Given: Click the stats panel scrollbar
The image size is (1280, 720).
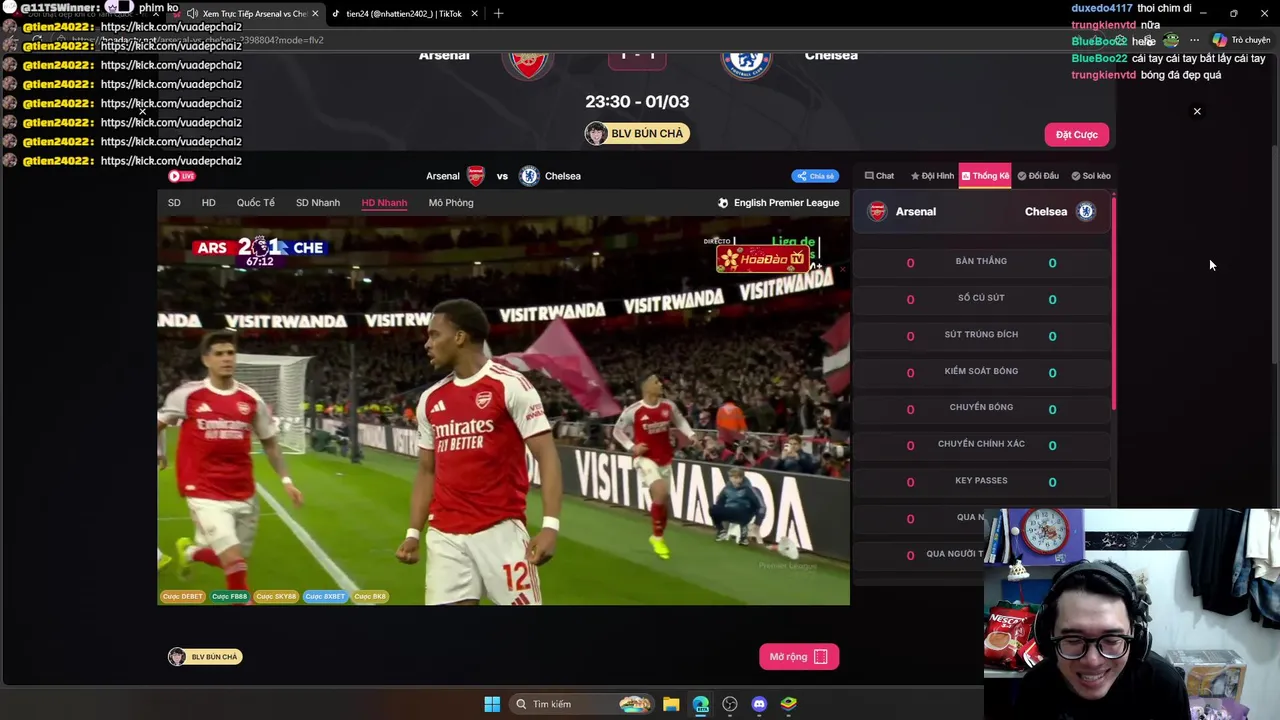Looking at the screenshot, I should coord(1113,305).
